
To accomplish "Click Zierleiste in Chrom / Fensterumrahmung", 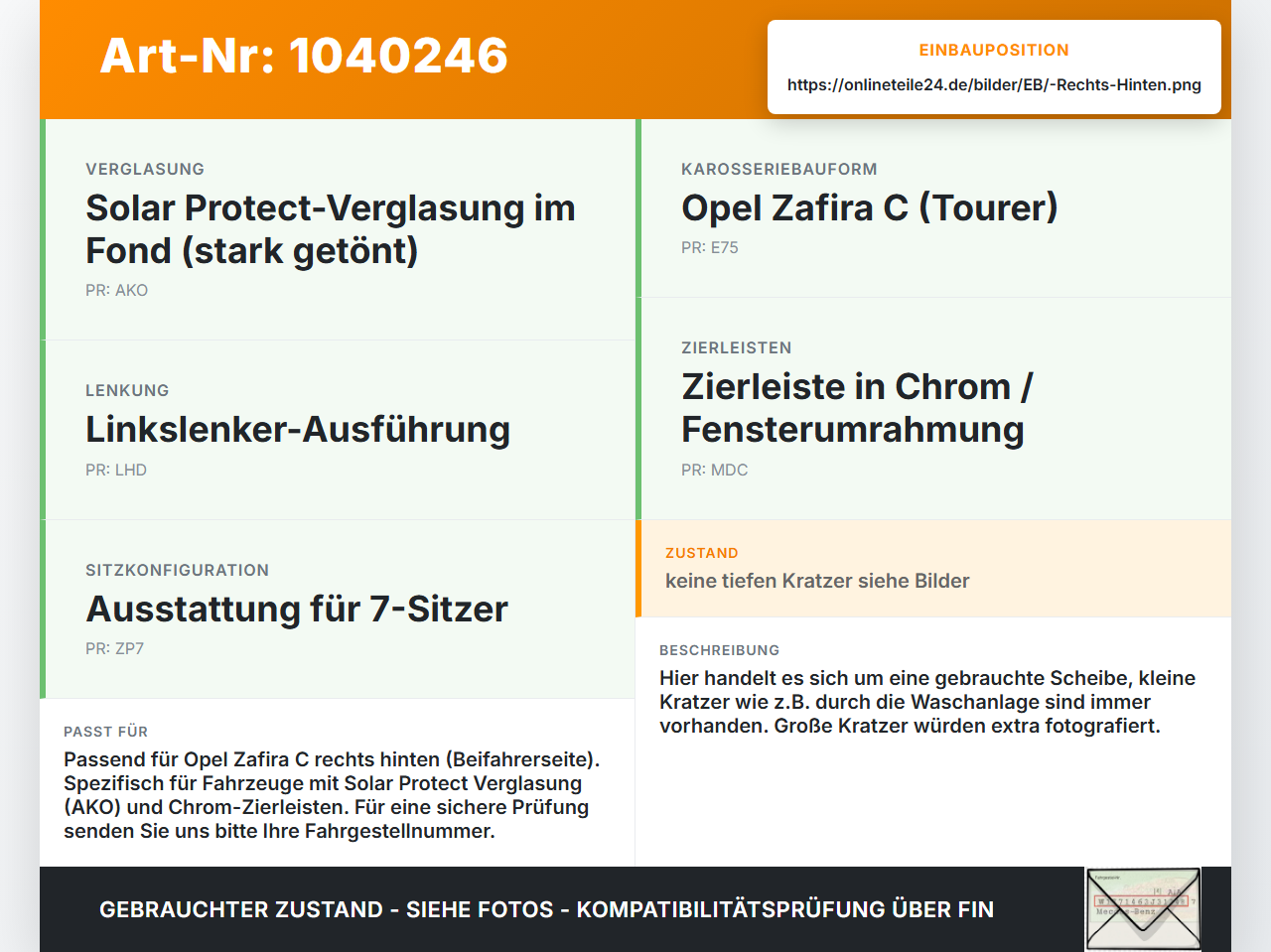I will point(857,408).
